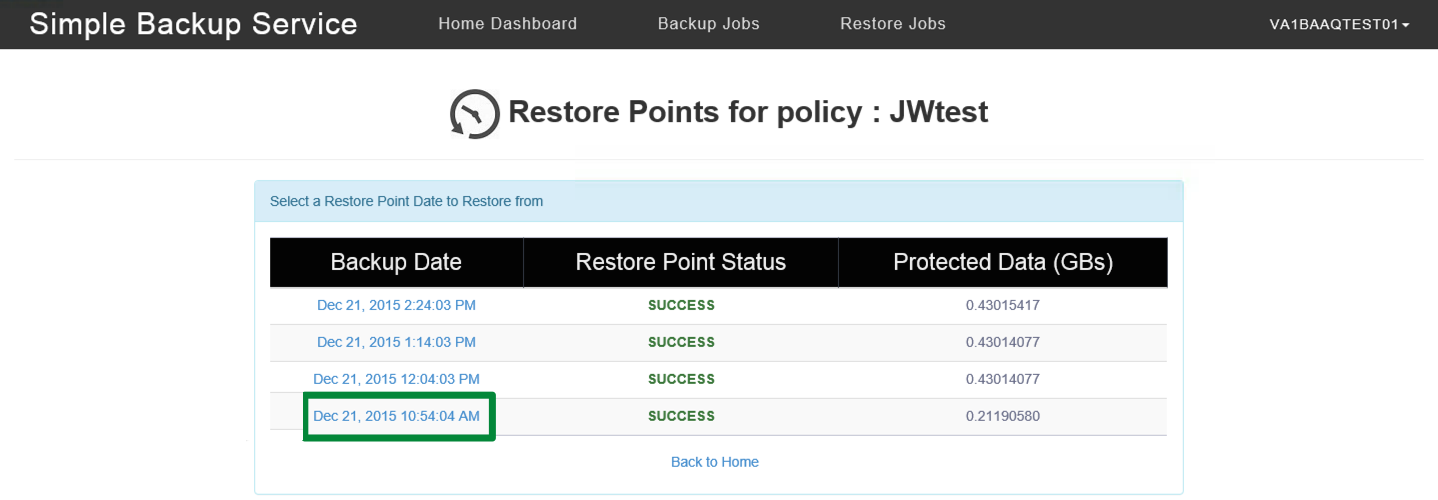
Task: Click the Simple Backup Service brand title
Action: 193,24
